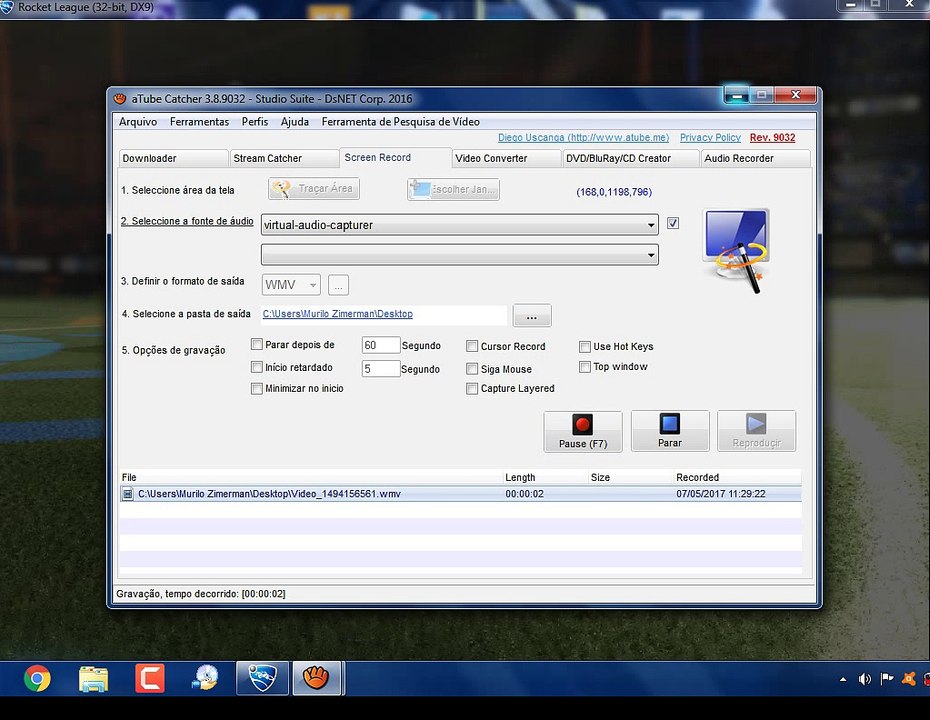Screen dimensions: 930x720
Task: Click aTube Catcher glove taskbar icon
Action: [x=317, y=678]
